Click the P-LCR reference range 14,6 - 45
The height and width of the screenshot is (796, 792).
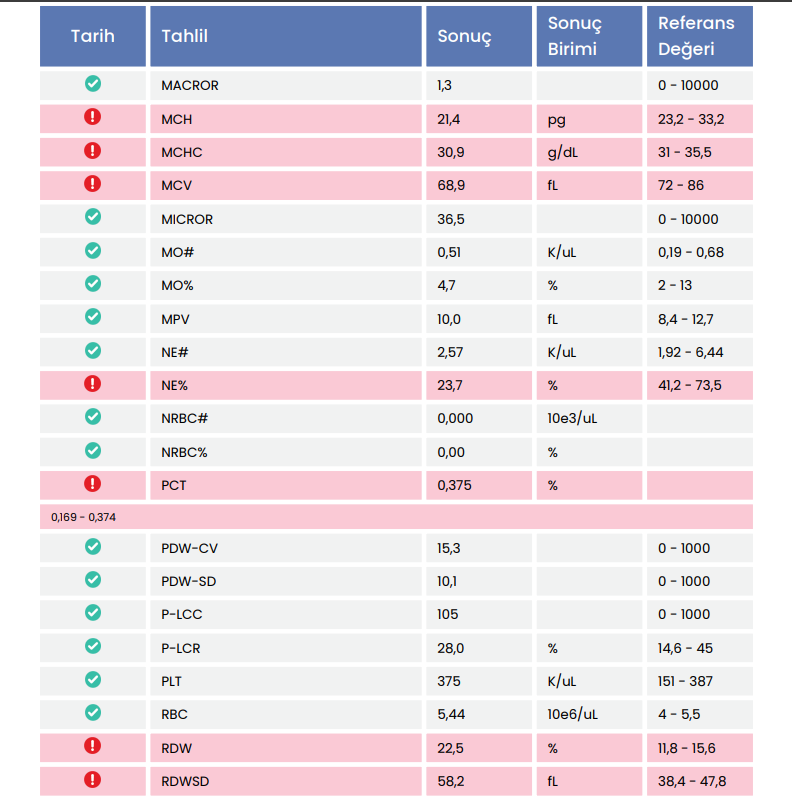[685, 648]
